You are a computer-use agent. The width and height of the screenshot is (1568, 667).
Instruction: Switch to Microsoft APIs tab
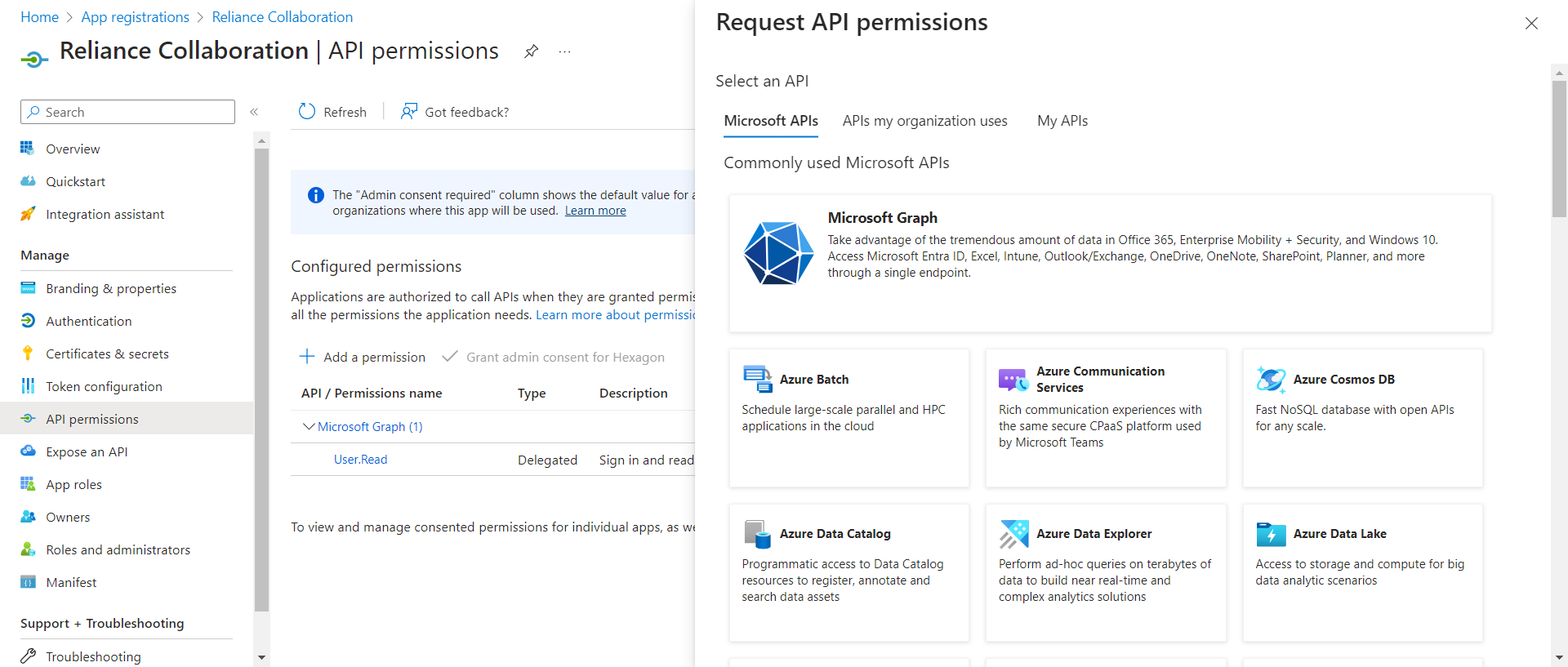coord(771,121)
